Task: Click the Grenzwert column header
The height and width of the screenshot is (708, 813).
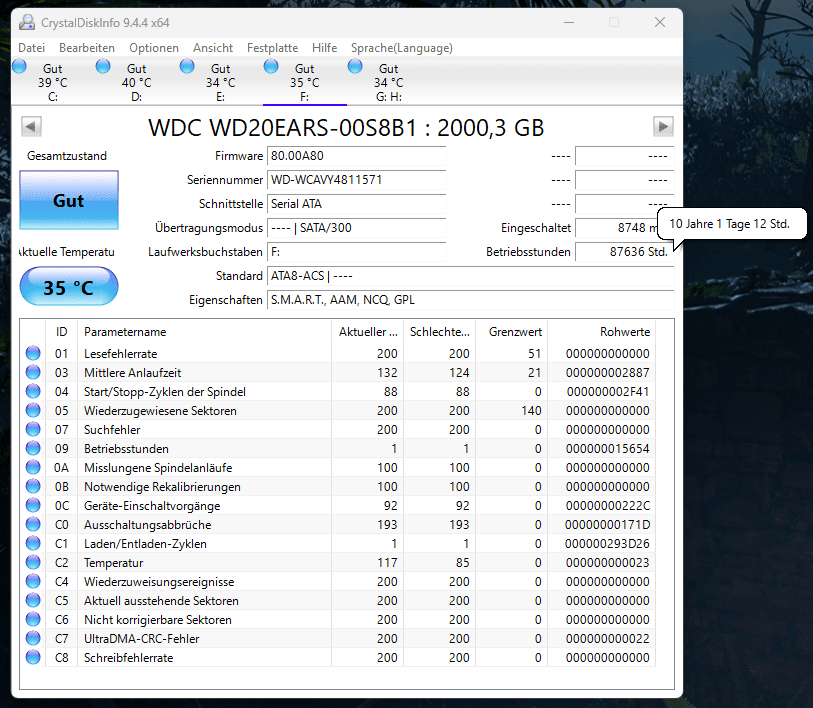Action: coord(512,332)
